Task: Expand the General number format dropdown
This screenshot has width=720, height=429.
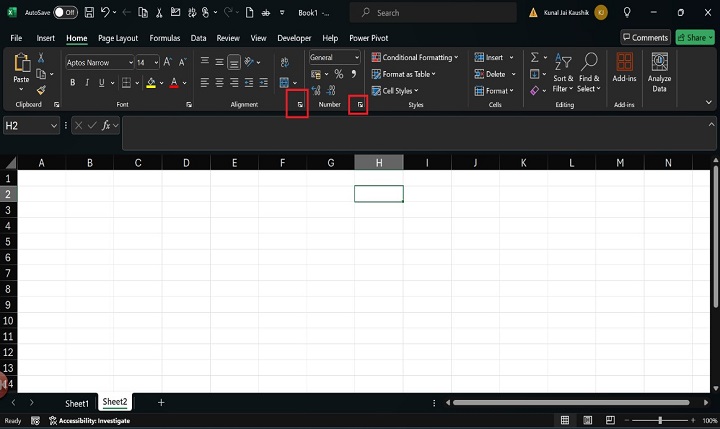Action: point(355,58)
